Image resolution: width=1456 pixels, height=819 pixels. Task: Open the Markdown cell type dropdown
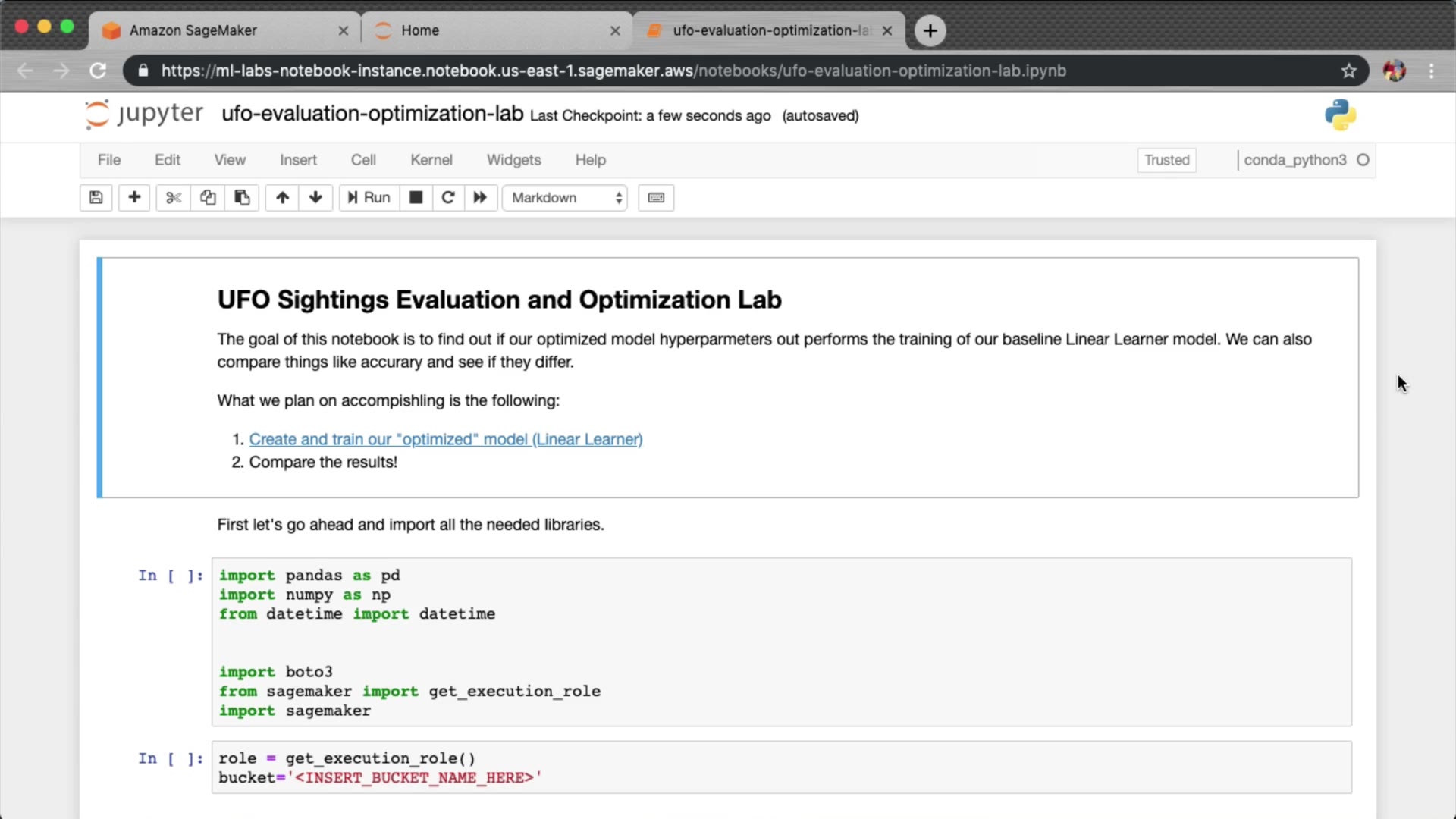click(565, 198)
